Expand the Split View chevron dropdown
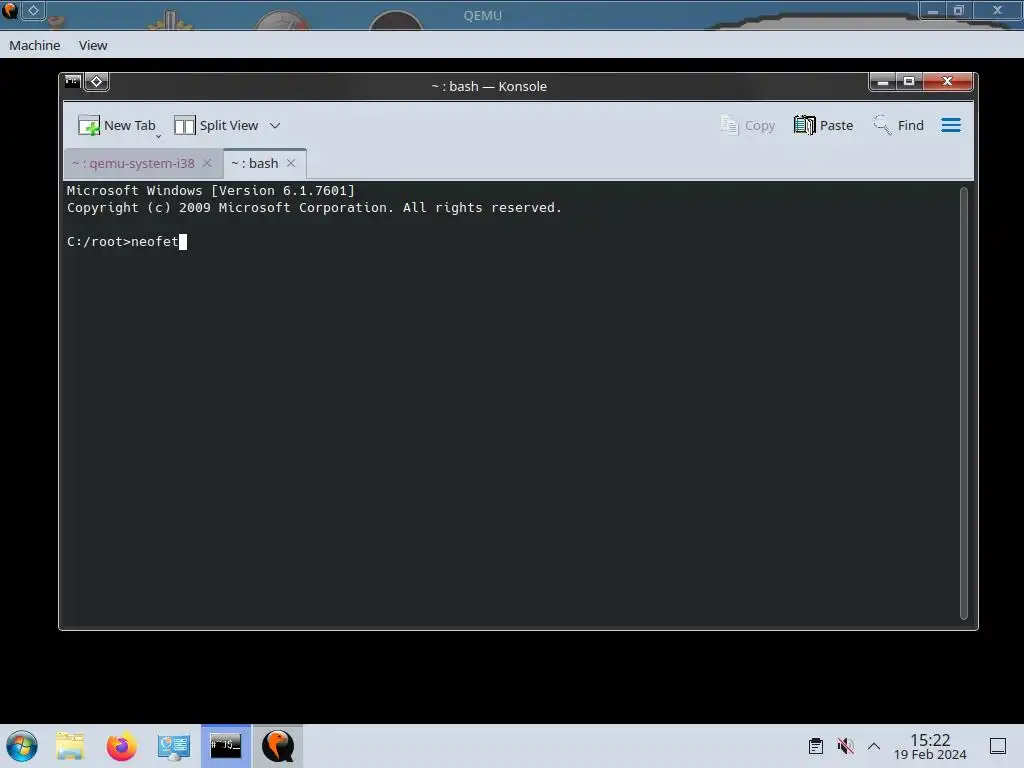This screenshot has width=1024, height=768. [x=275, y=125]
